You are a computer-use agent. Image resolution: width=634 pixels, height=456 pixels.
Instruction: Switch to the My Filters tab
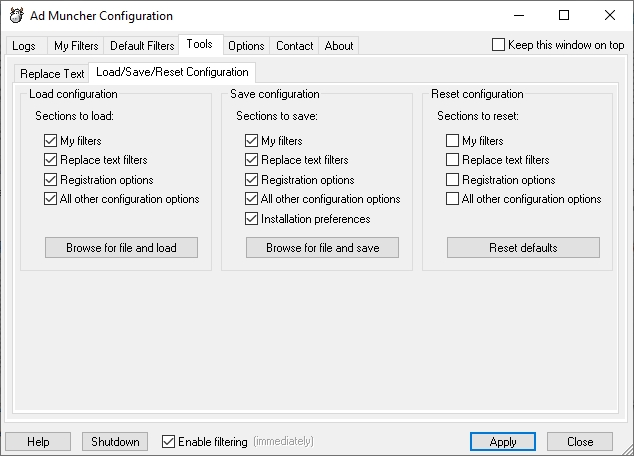[x=76, y=46]
